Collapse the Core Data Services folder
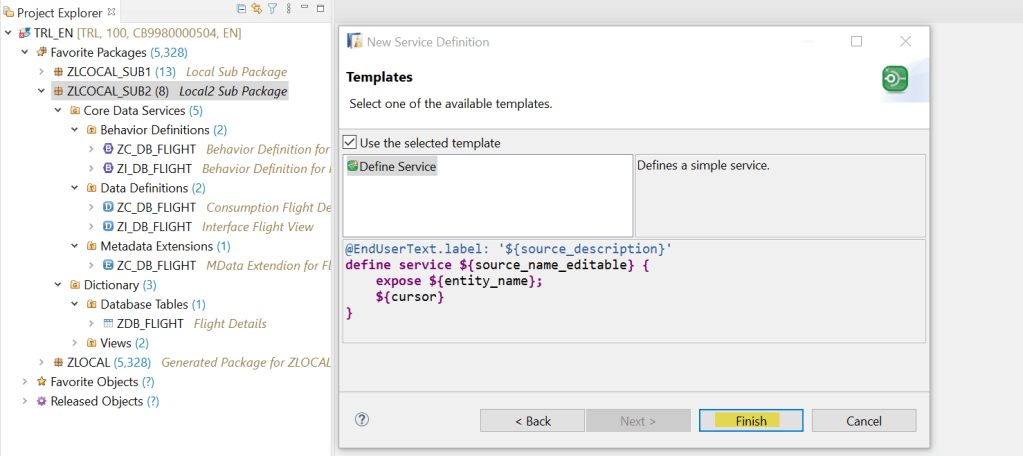Screen dimensions: 1023x456 58,111
